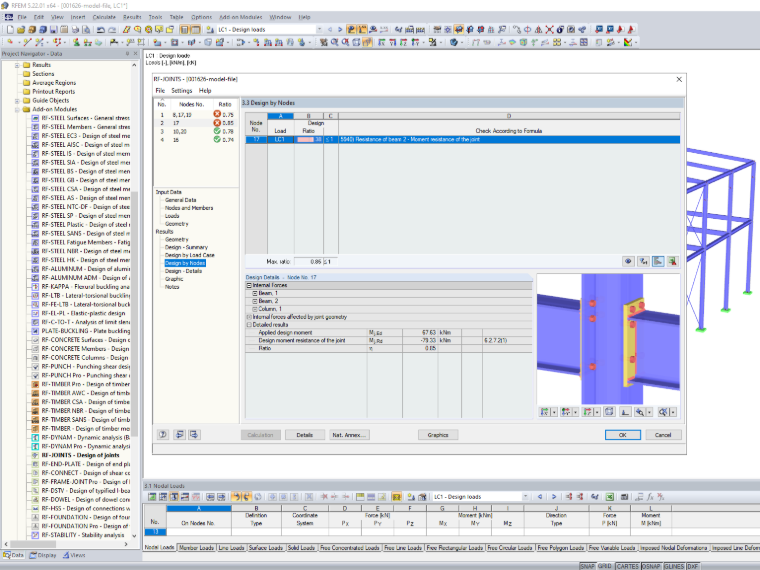760x570 pixels.
Task: Toggle SNAP in the status bar
Action: [x=587, y=566]
